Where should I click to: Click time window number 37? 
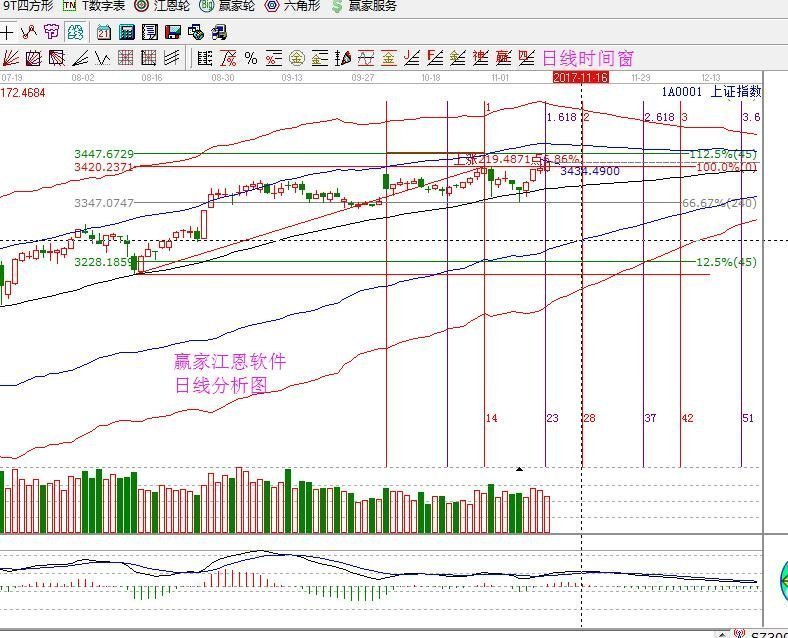(650, 418)
